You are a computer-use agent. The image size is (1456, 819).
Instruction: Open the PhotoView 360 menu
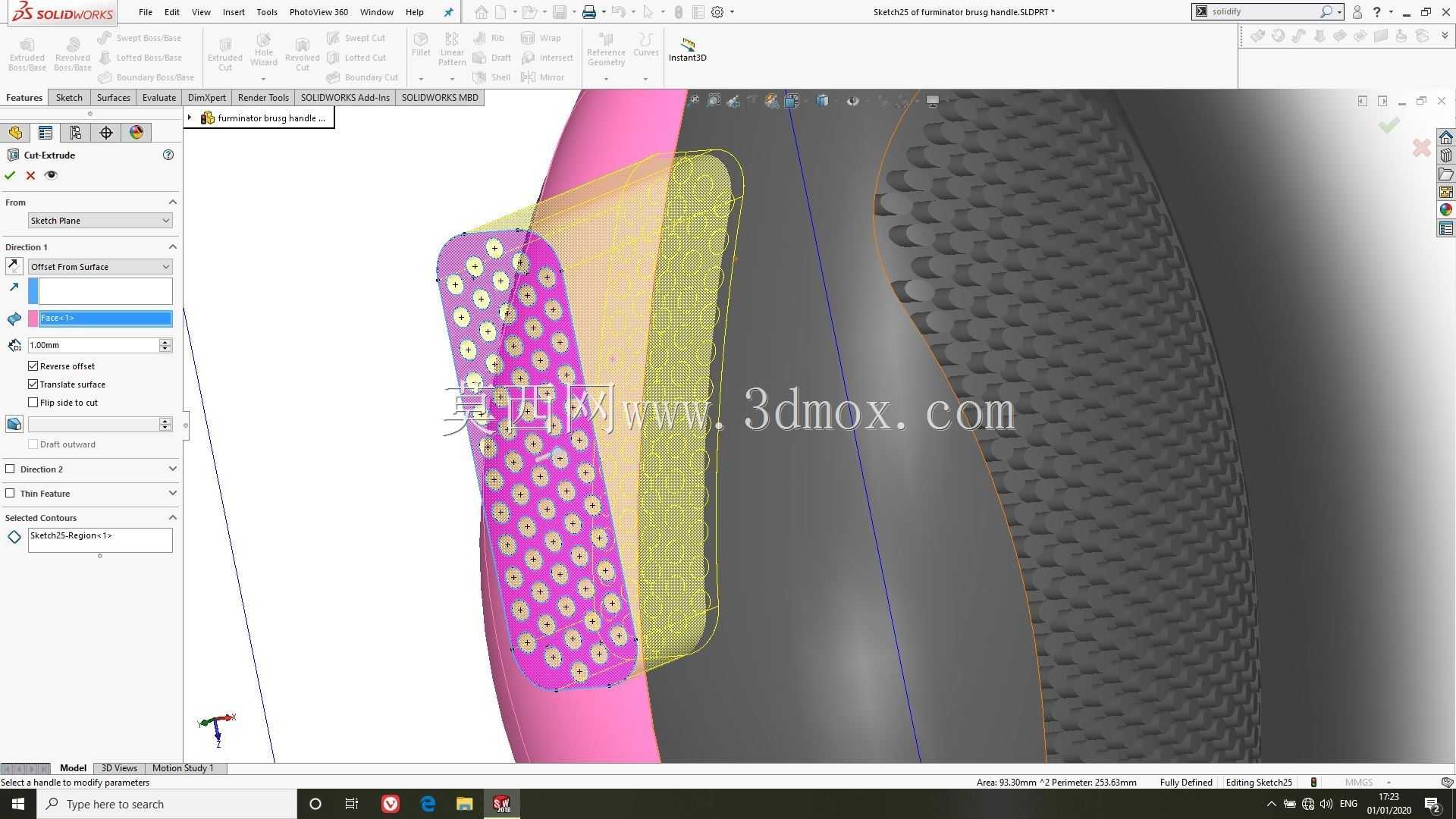click(318, 12)
